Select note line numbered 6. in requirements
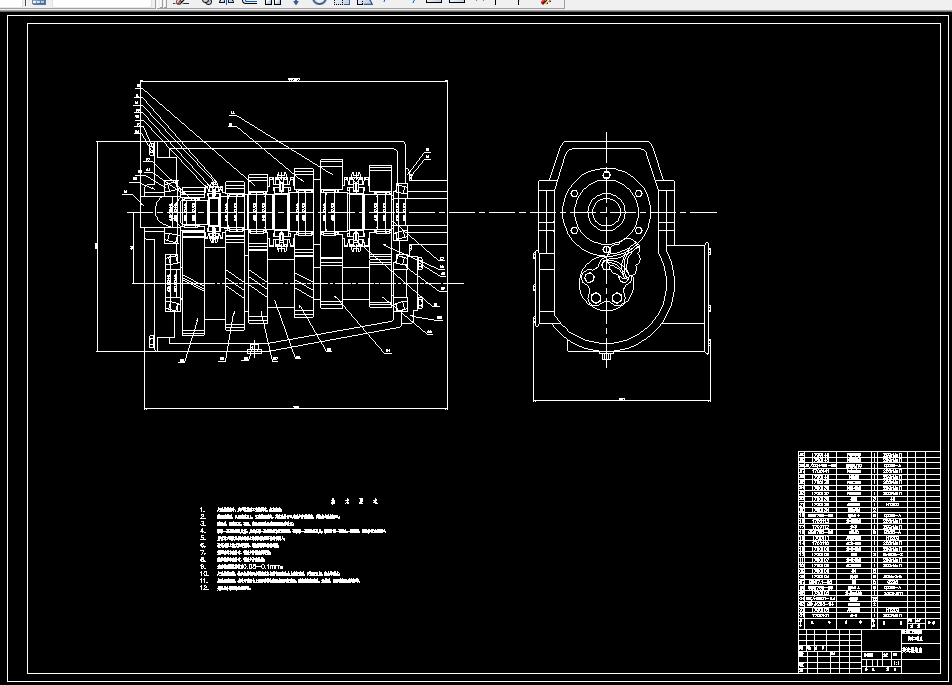This screenshot has width=952, height=685. pyautogui.click(x=239, y=545)
